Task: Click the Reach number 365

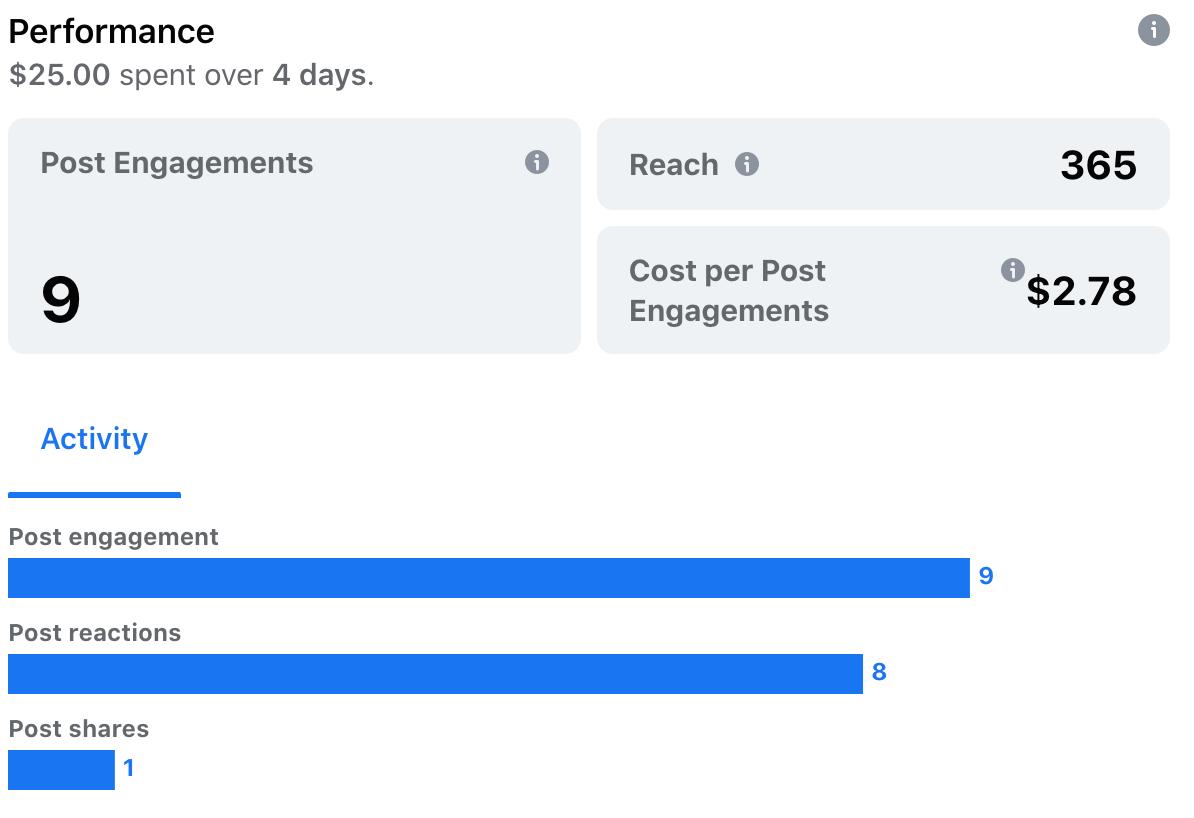Action: 1098,165
